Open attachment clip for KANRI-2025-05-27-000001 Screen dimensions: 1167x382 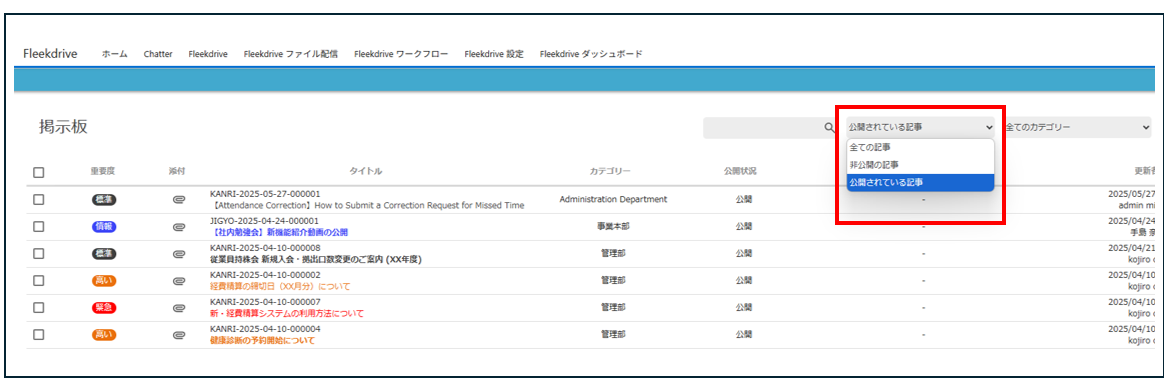click(x=178, y=200)
